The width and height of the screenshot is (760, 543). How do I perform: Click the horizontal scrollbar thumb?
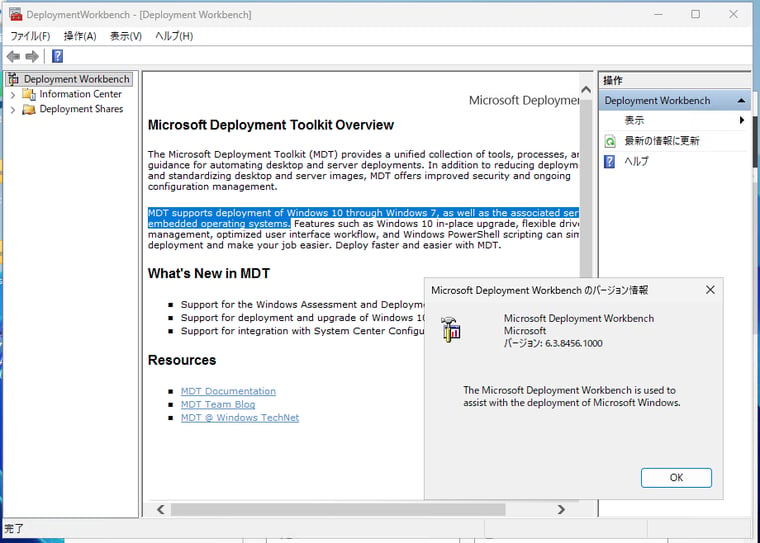[338, 510]
